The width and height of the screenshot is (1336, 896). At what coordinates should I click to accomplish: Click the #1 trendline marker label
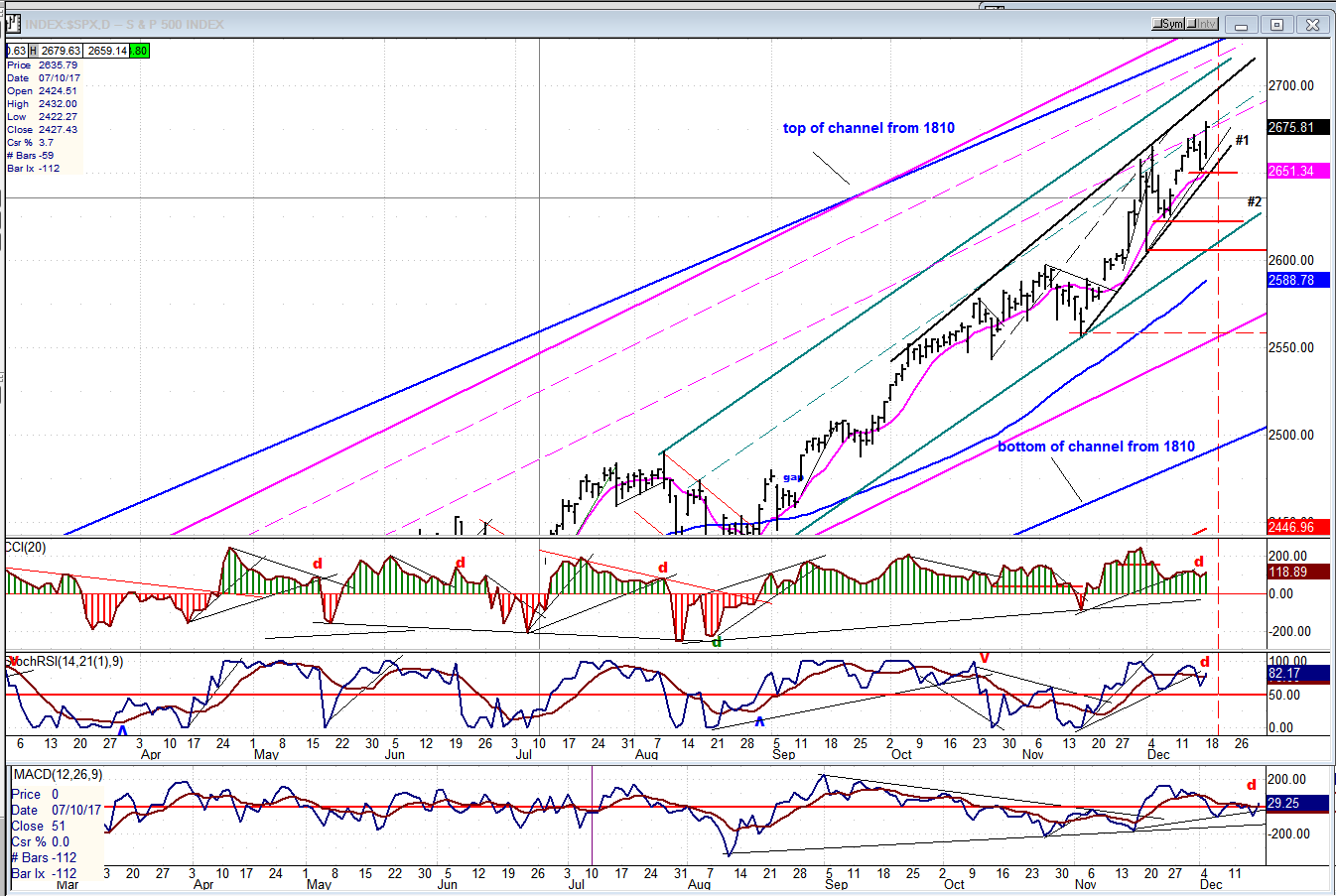point(1242,141)
